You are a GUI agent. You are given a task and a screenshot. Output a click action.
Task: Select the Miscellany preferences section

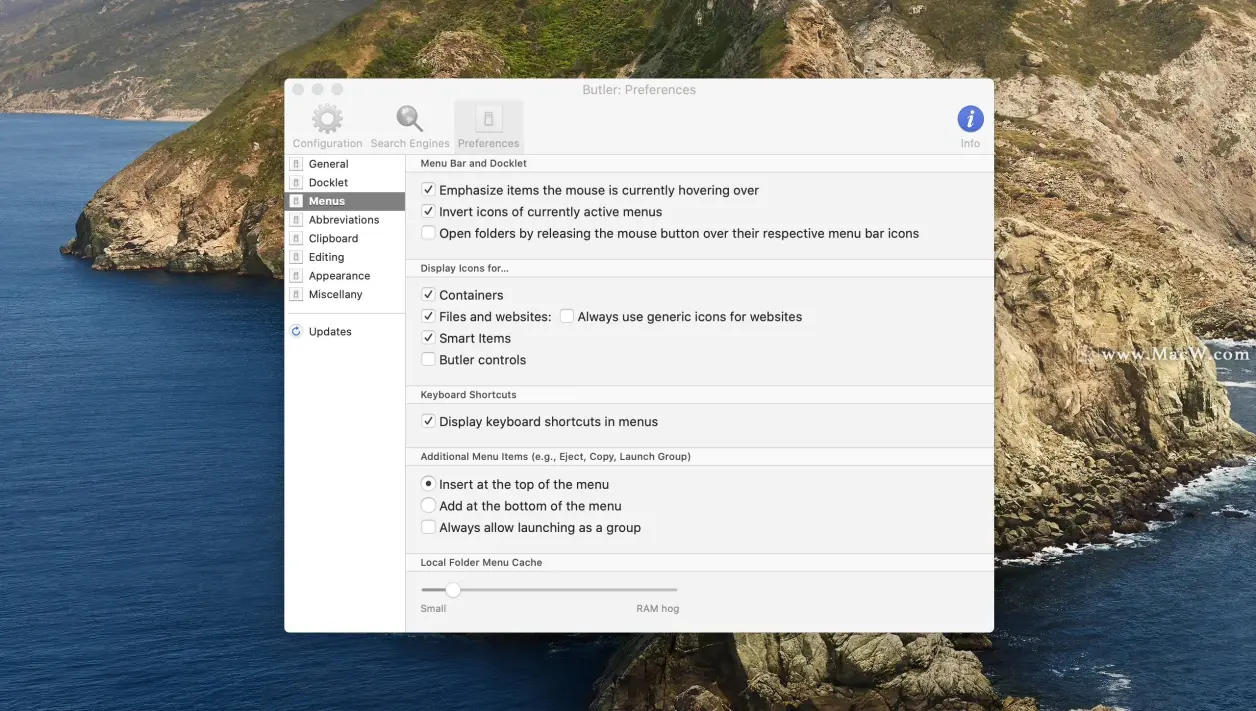point(297,294)
